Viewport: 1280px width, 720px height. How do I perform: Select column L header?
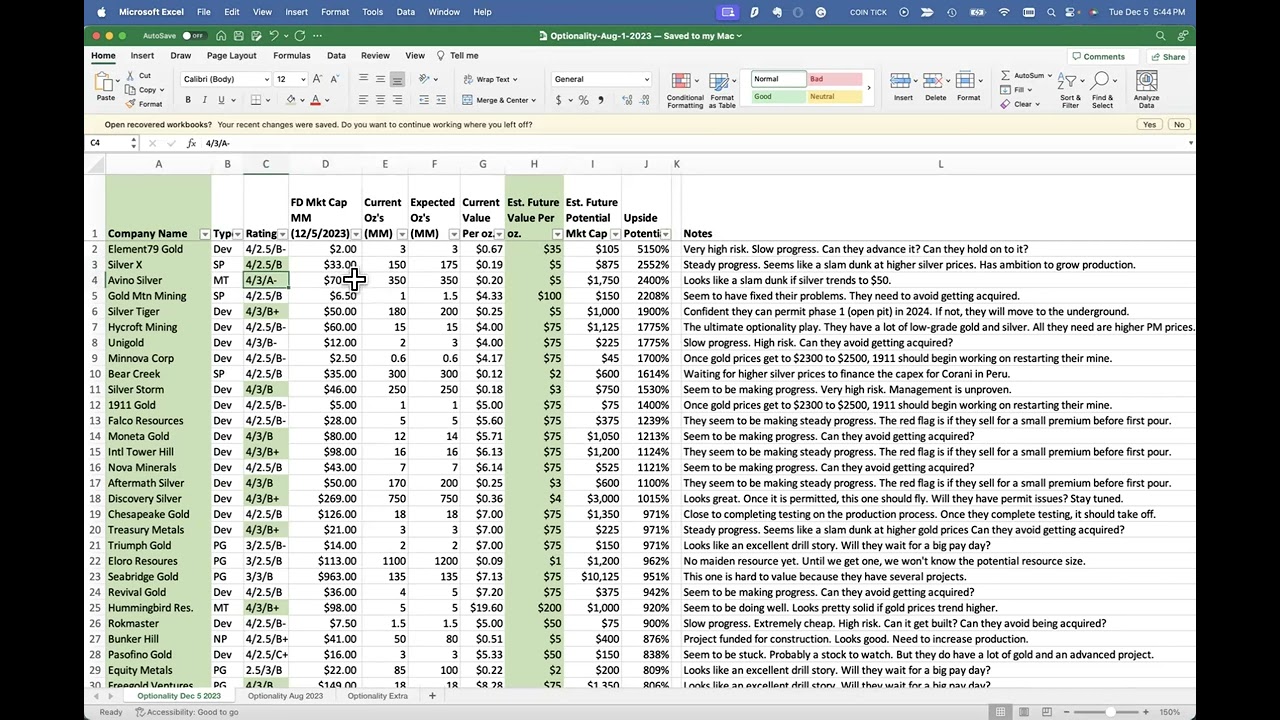tap(940, 164)
